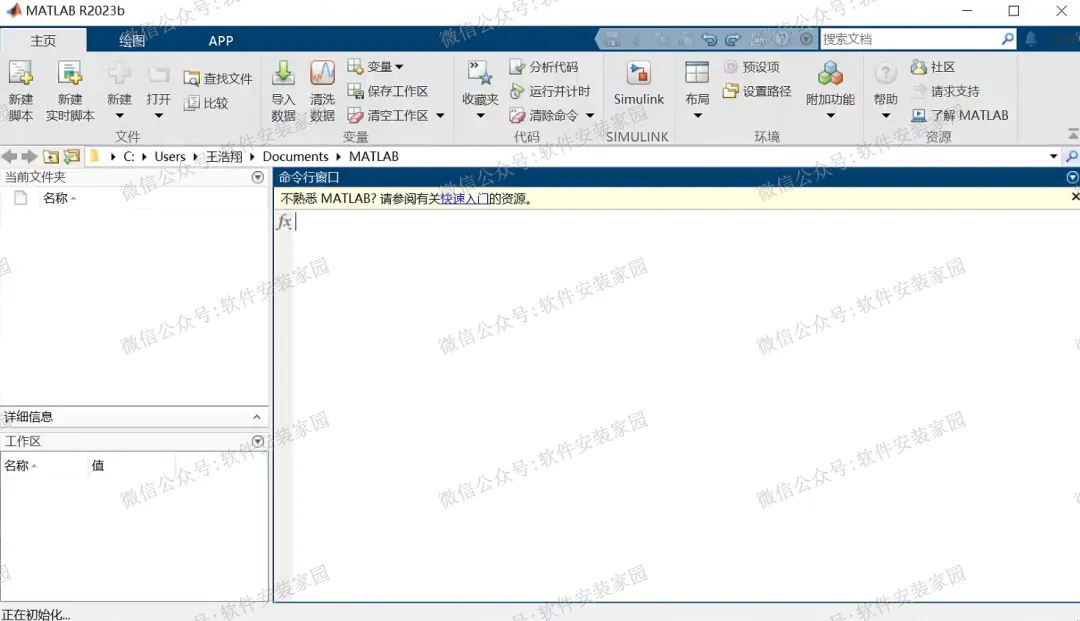This screenshot has height=621, width=1080.
Task: Click the browse for folder icon
Action: (x=72, y=156)
